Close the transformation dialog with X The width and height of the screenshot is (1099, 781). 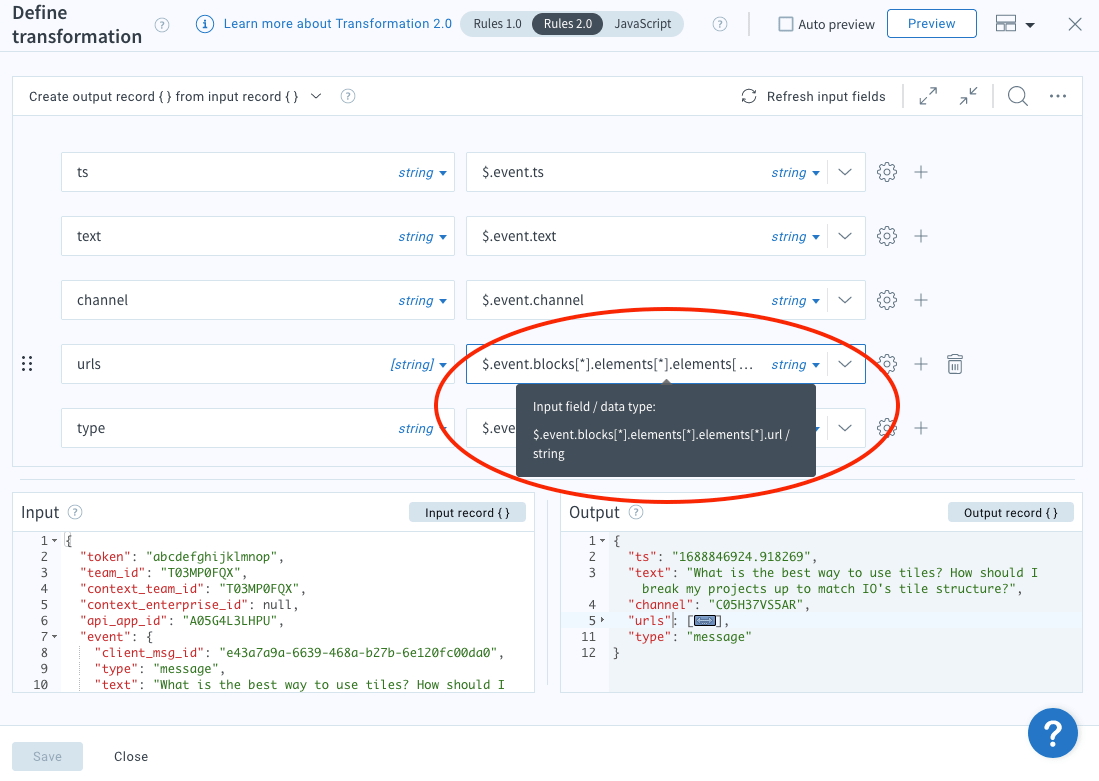tap(1074, 25)
